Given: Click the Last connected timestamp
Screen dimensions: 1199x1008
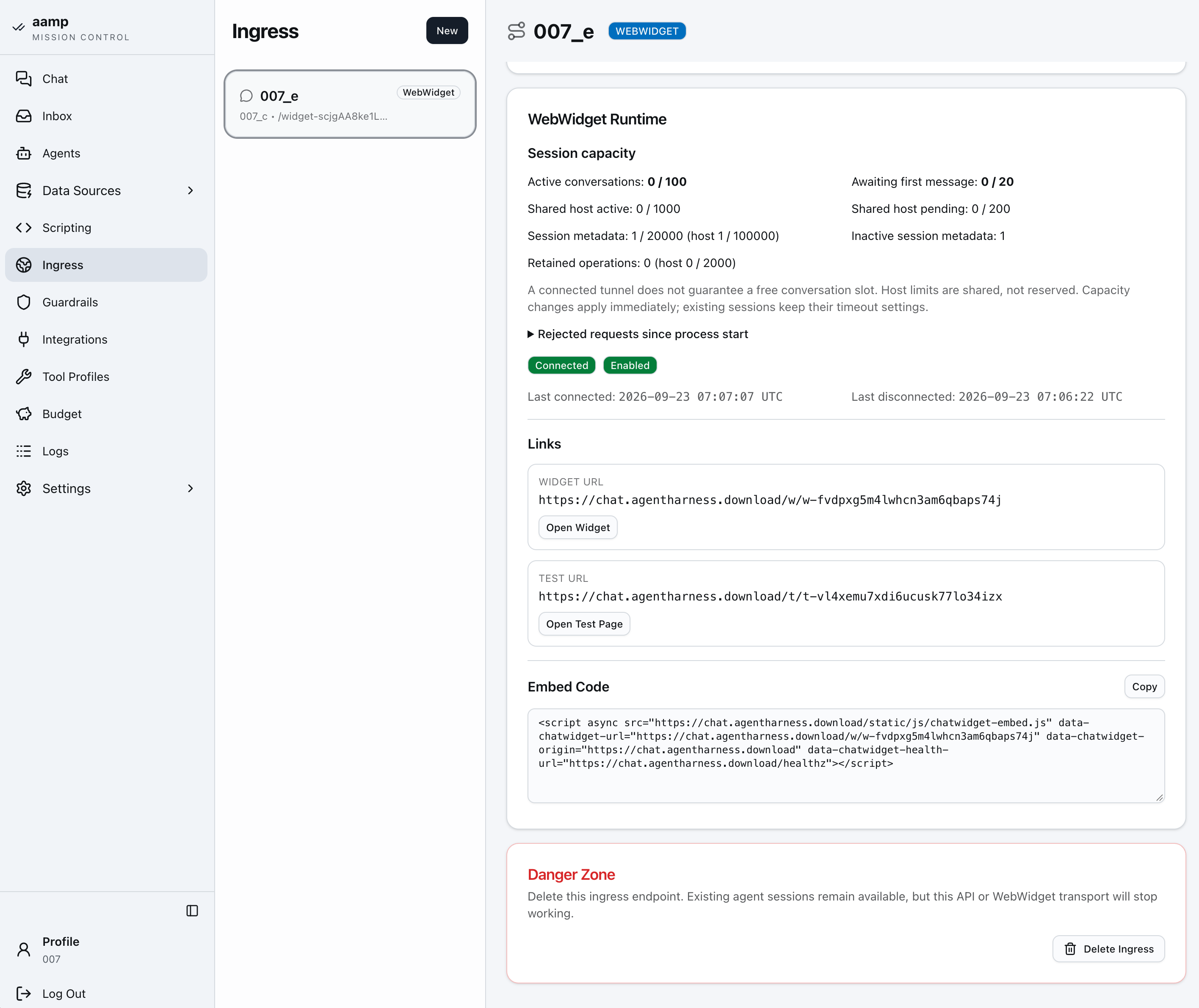Looking at the screenshot, I should click(700, 397).
